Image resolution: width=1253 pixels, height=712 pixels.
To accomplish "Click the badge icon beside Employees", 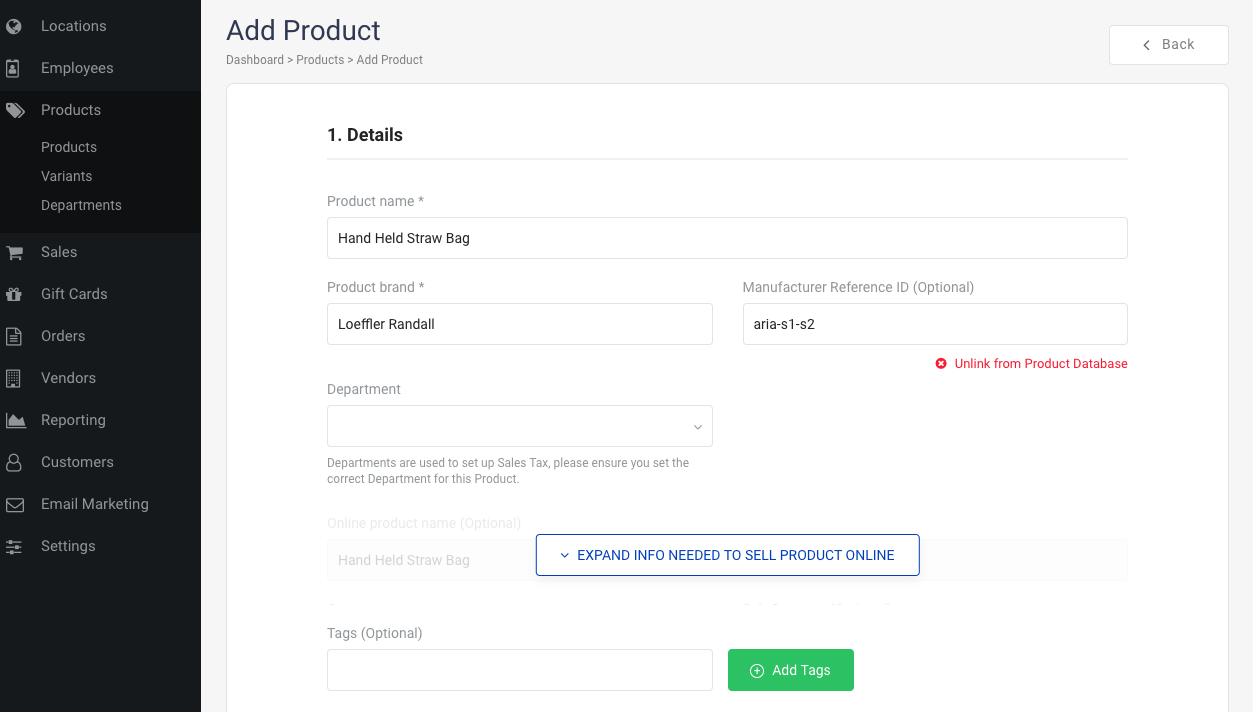I will [x=13, y=68].
